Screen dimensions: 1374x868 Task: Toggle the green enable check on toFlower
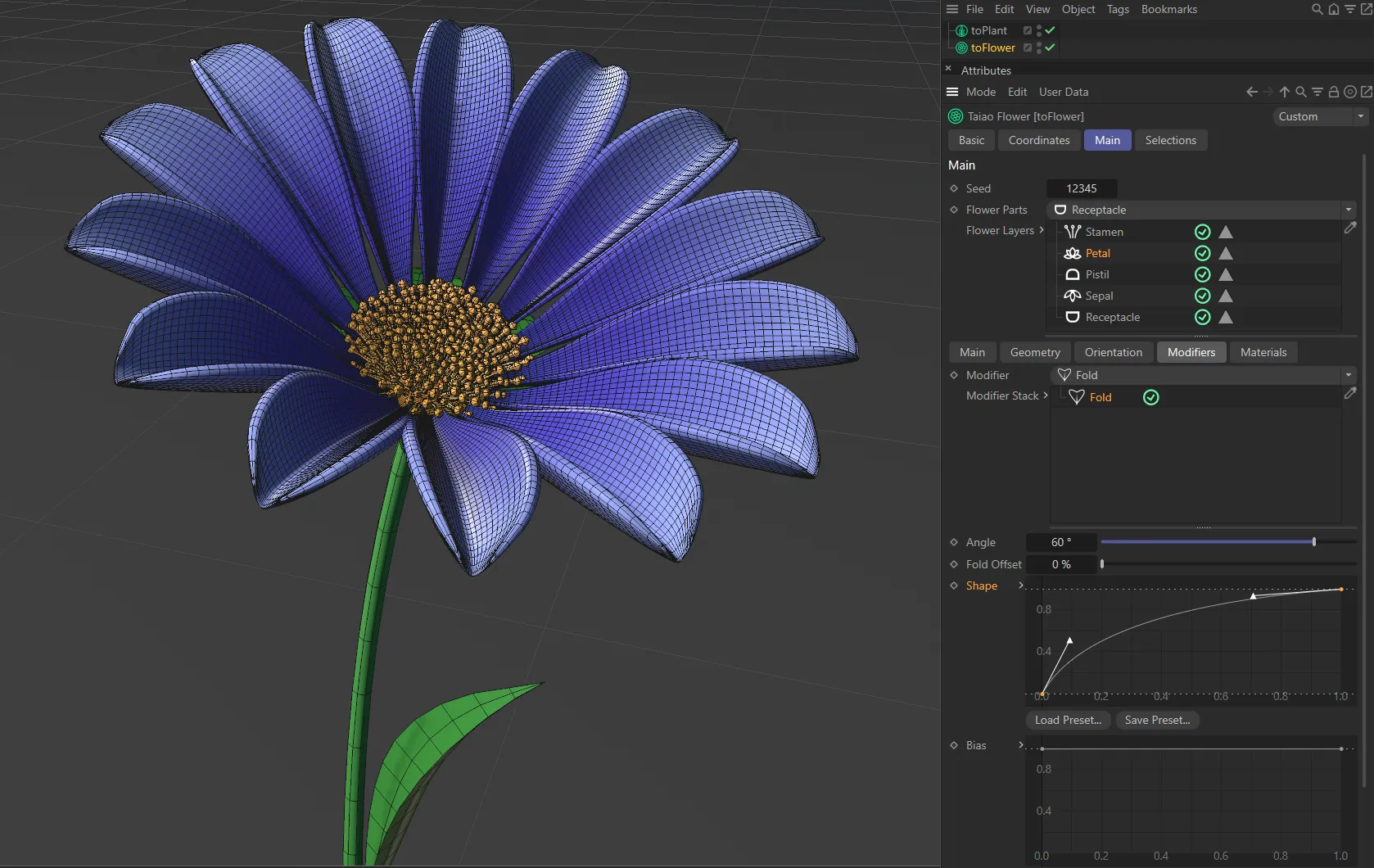(x=1051, y=47)
